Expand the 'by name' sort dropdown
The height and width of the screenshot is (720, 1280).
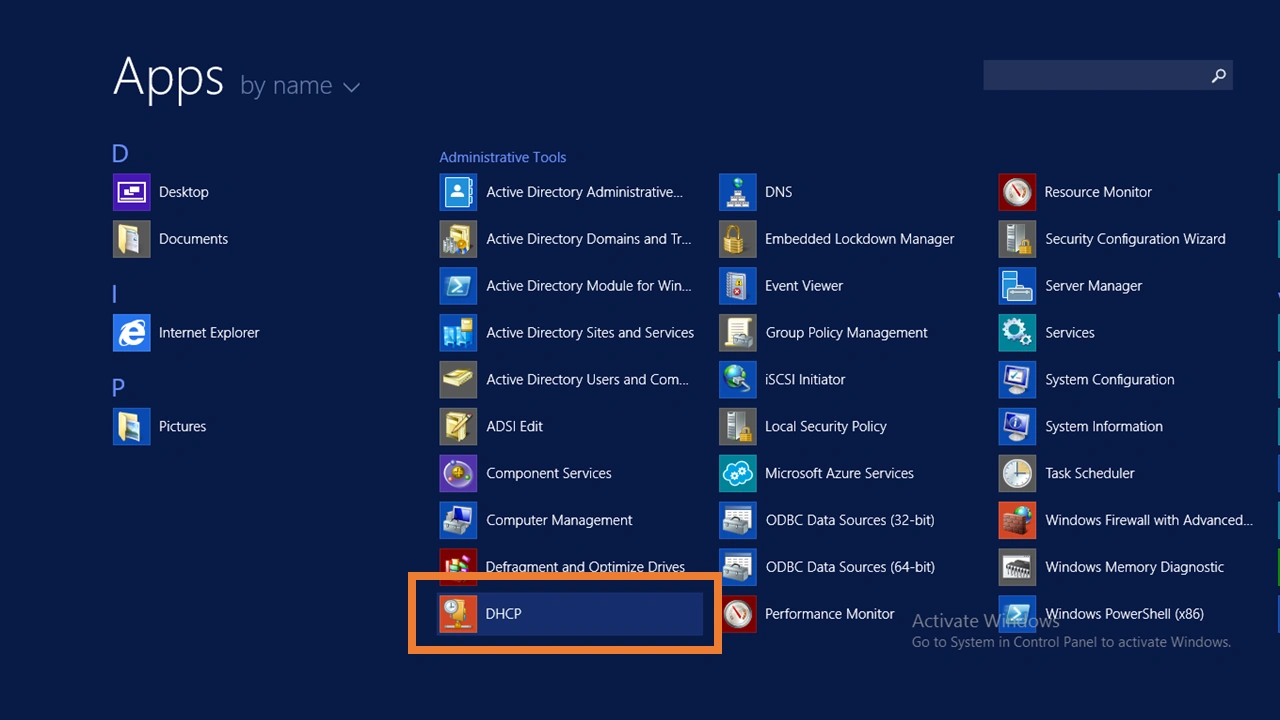[x=300, y=86]
